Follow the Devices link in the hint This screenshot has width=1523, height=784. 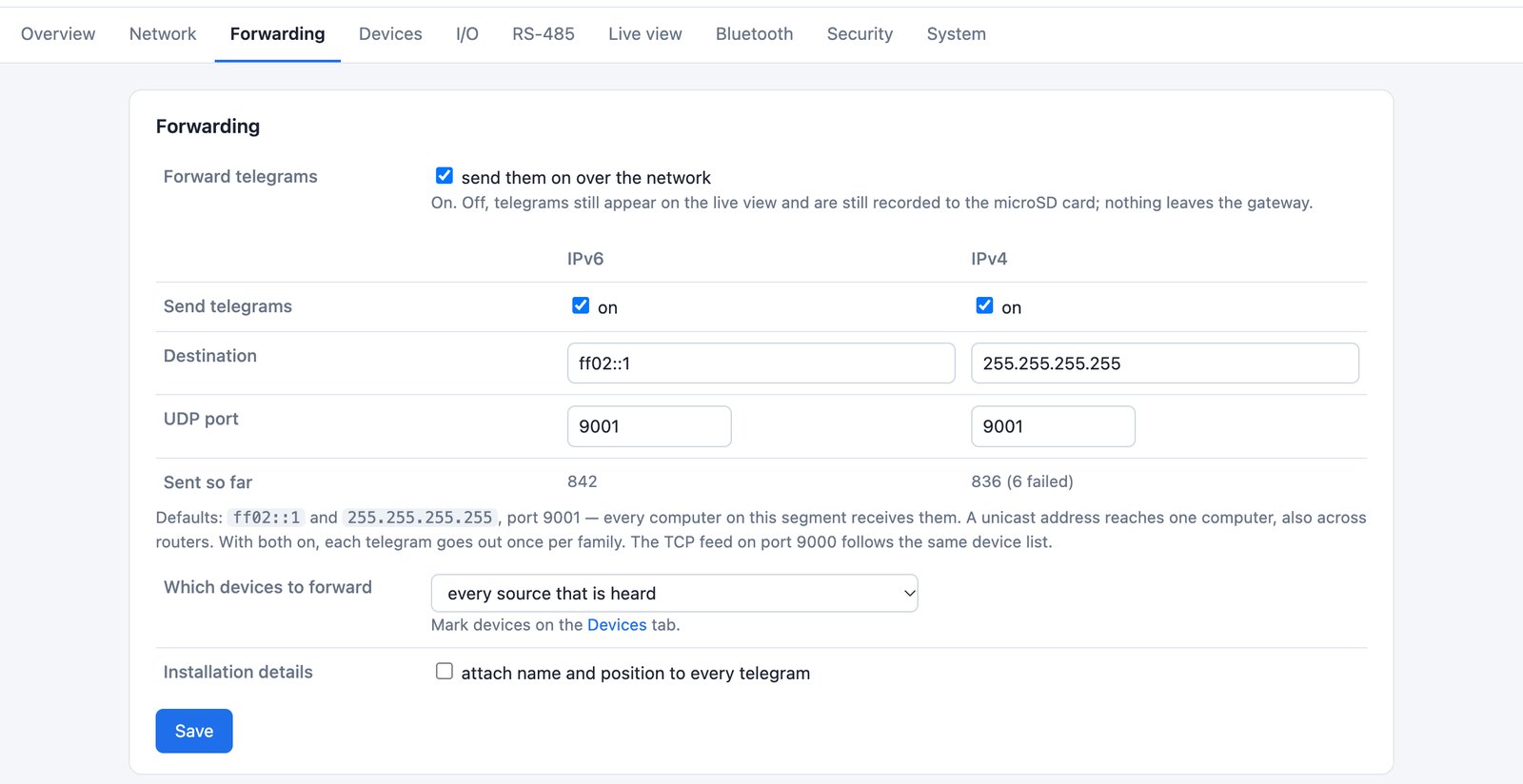(617, 625)
